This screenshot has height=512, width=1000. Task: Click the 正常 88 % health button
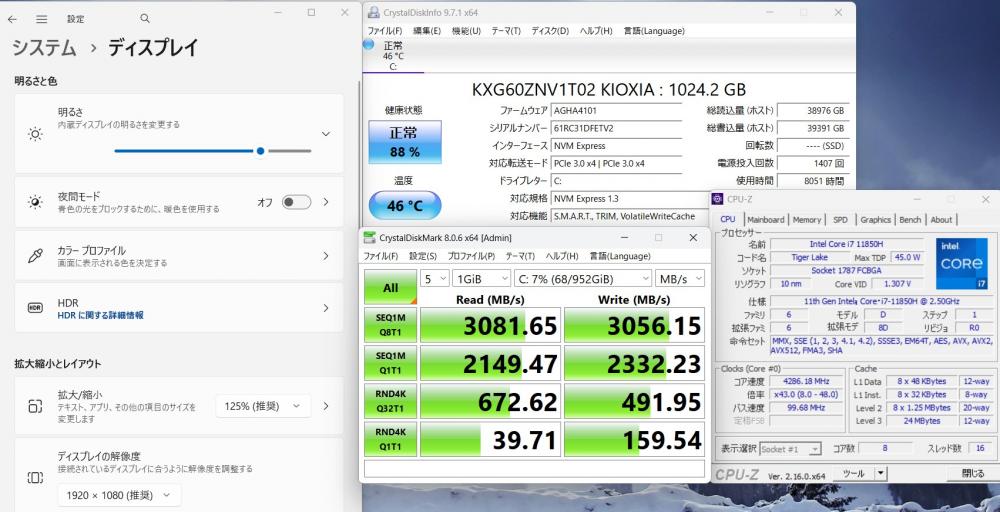tap(404, 142)
